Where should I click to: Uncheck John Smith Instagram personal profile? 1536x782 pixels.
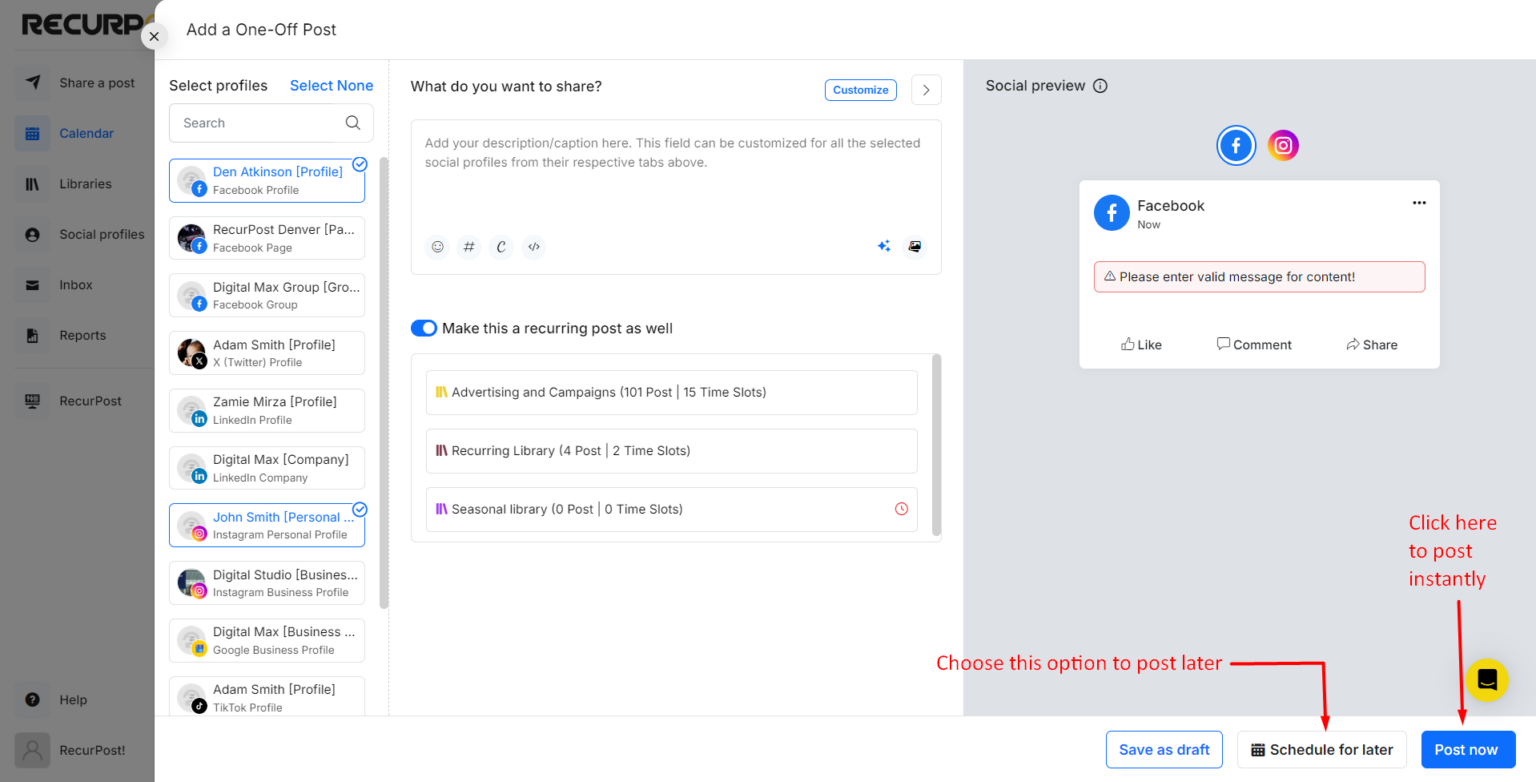[359, 509]
